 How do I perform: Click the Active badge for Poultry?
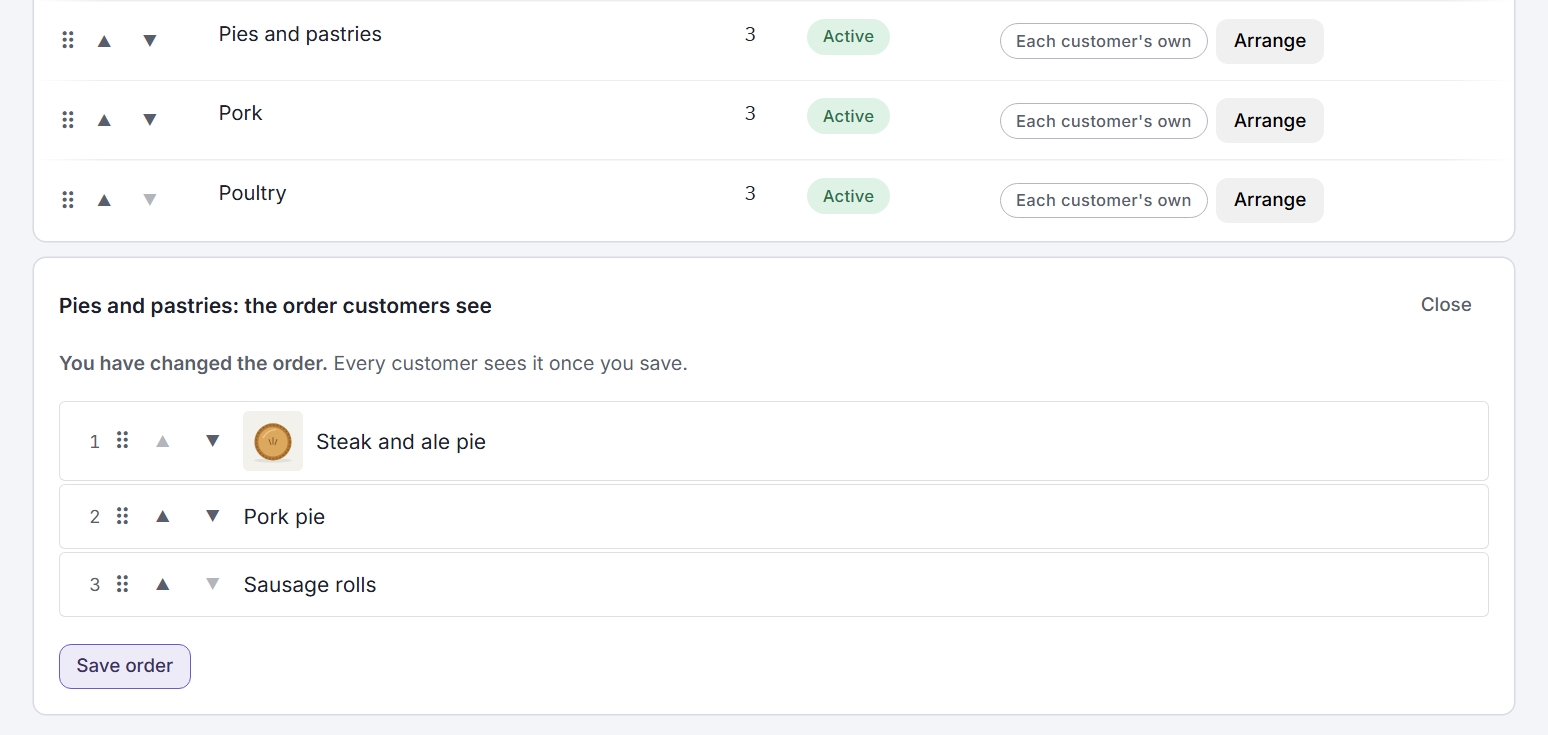pyautogui.click(x=848, y=196)
